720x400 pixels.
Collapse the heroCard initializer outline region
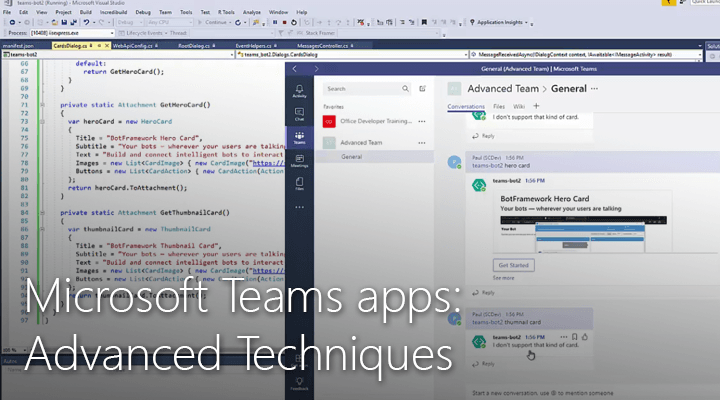42,122
